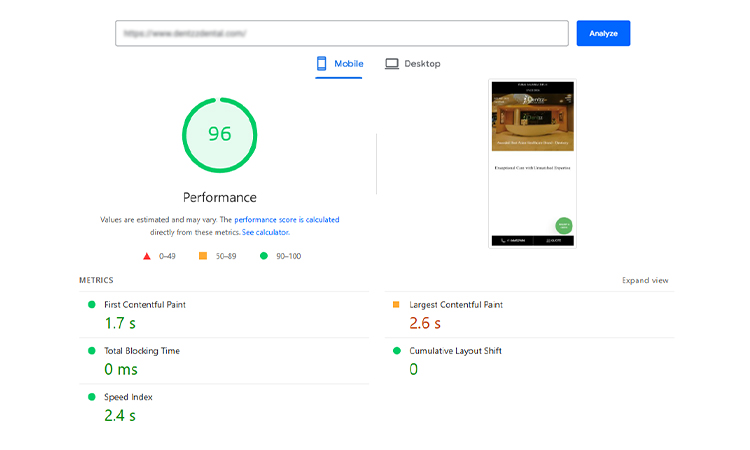Click the green dot beside Cumulative Layout Shift
Screen dimensions: 750x450
tap(397, 351)
